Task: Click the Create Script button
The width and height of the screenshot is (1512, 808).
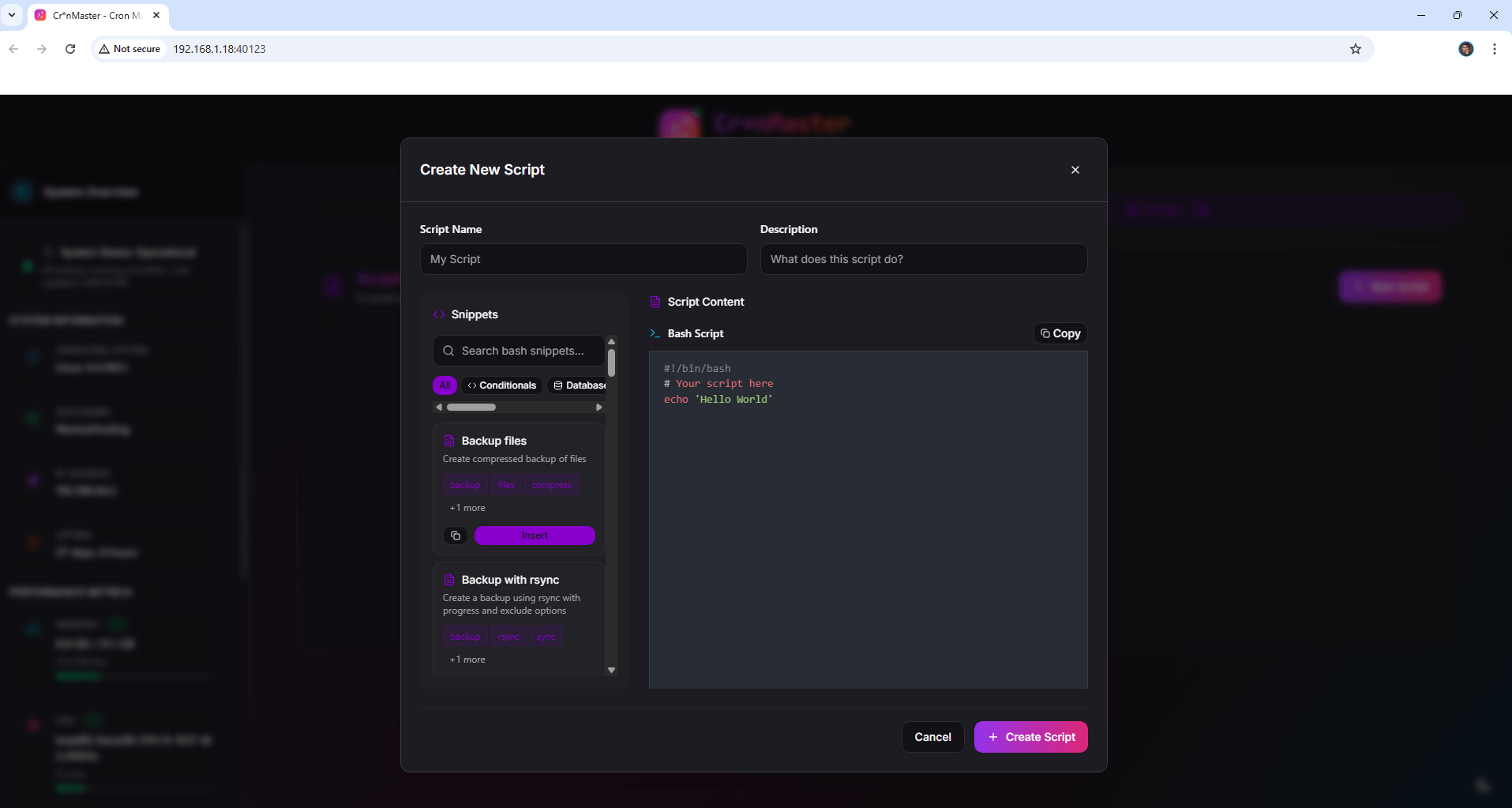Action: click(x=1030, y=737)
